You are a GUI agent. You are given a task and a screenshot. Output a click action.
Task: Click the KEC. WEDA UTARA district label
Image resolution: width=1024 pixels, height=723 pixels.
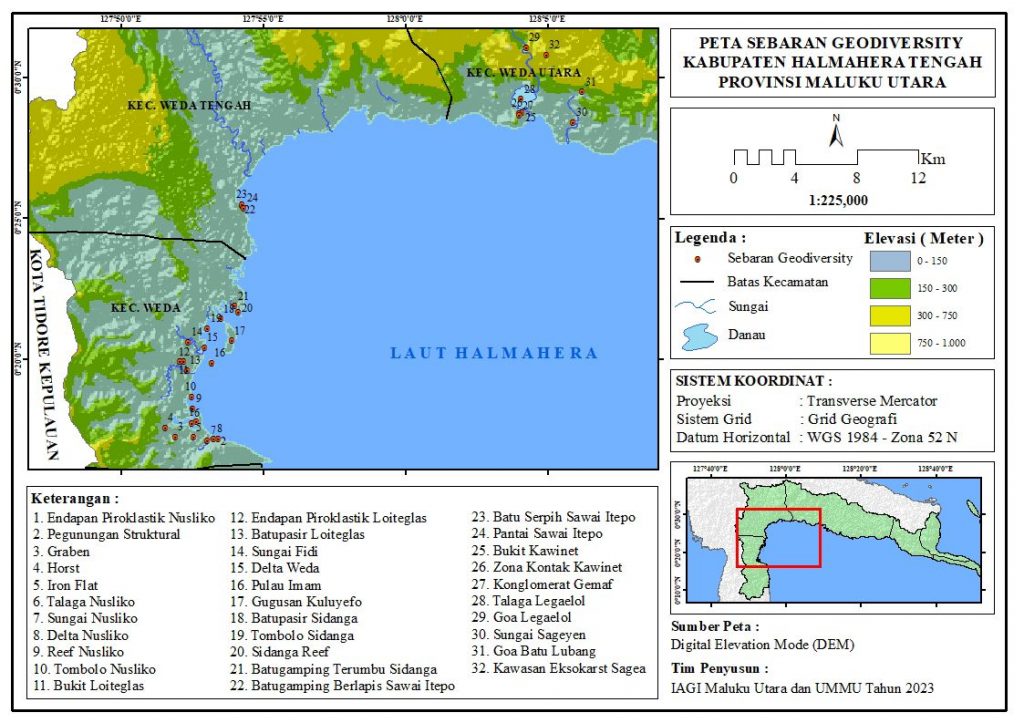click(x=512, y=72)
